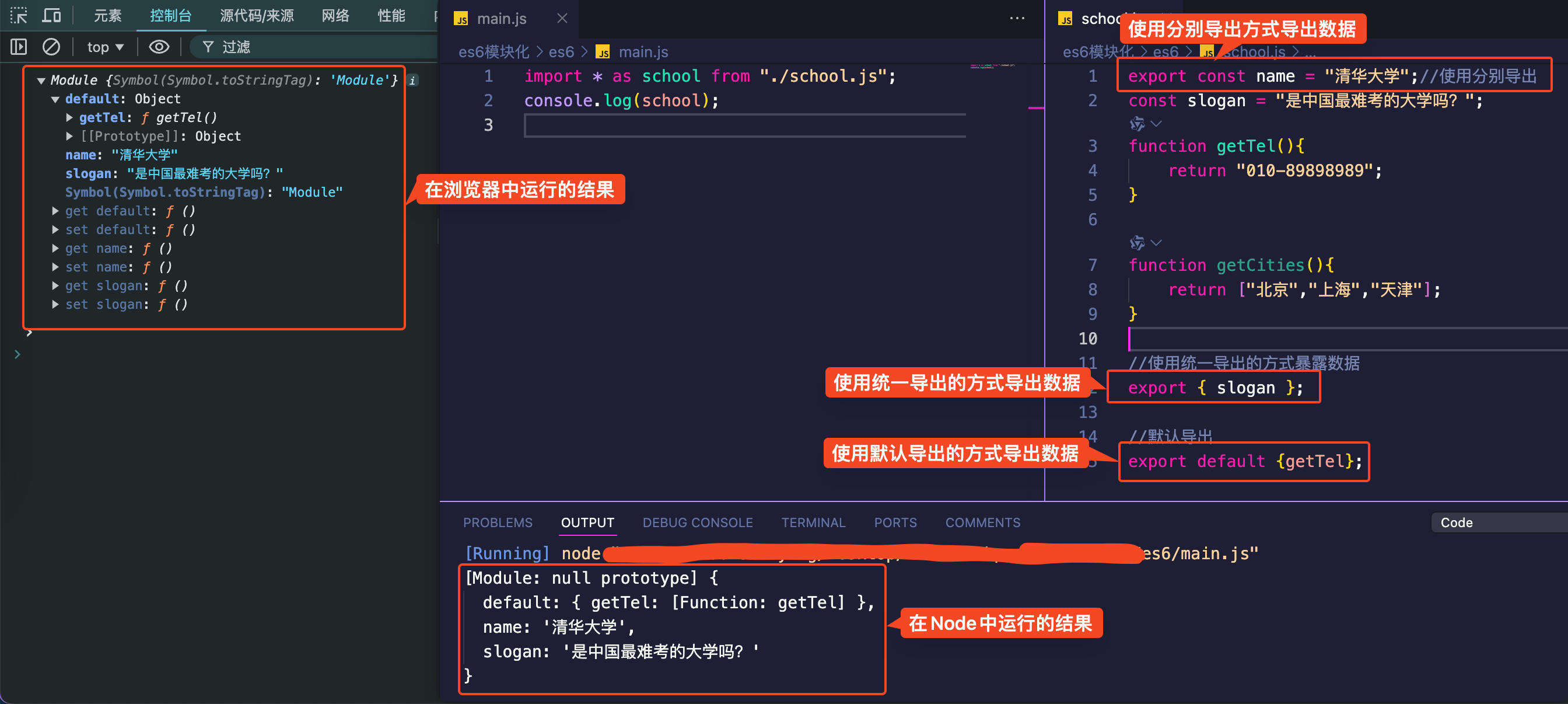1568x704 pixels.
Task: Click the es6 breadcrumb in main.js
Action: (x=561, y=53)
